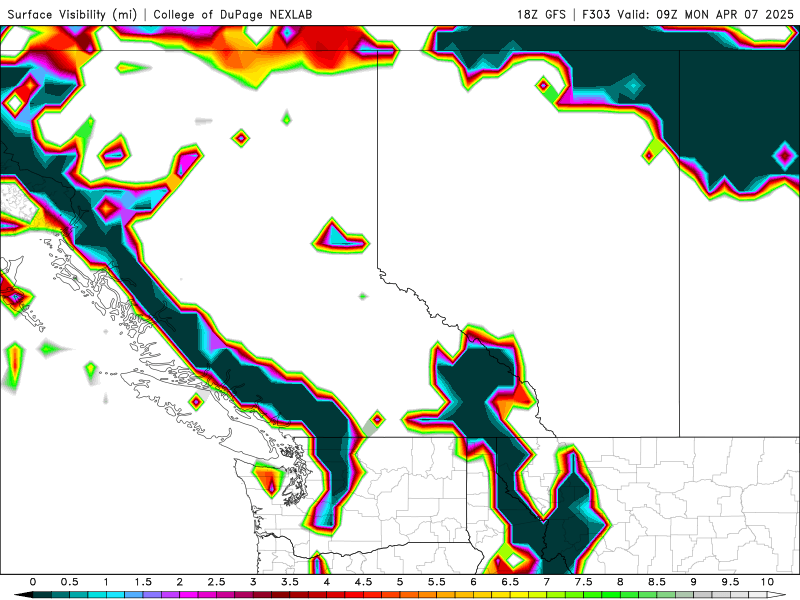Viewport: 800px width, 600px height.
Task: Click the 'Surface Visibility (mi)' title text
Action: pyautogui.click(x=72, y=14)
